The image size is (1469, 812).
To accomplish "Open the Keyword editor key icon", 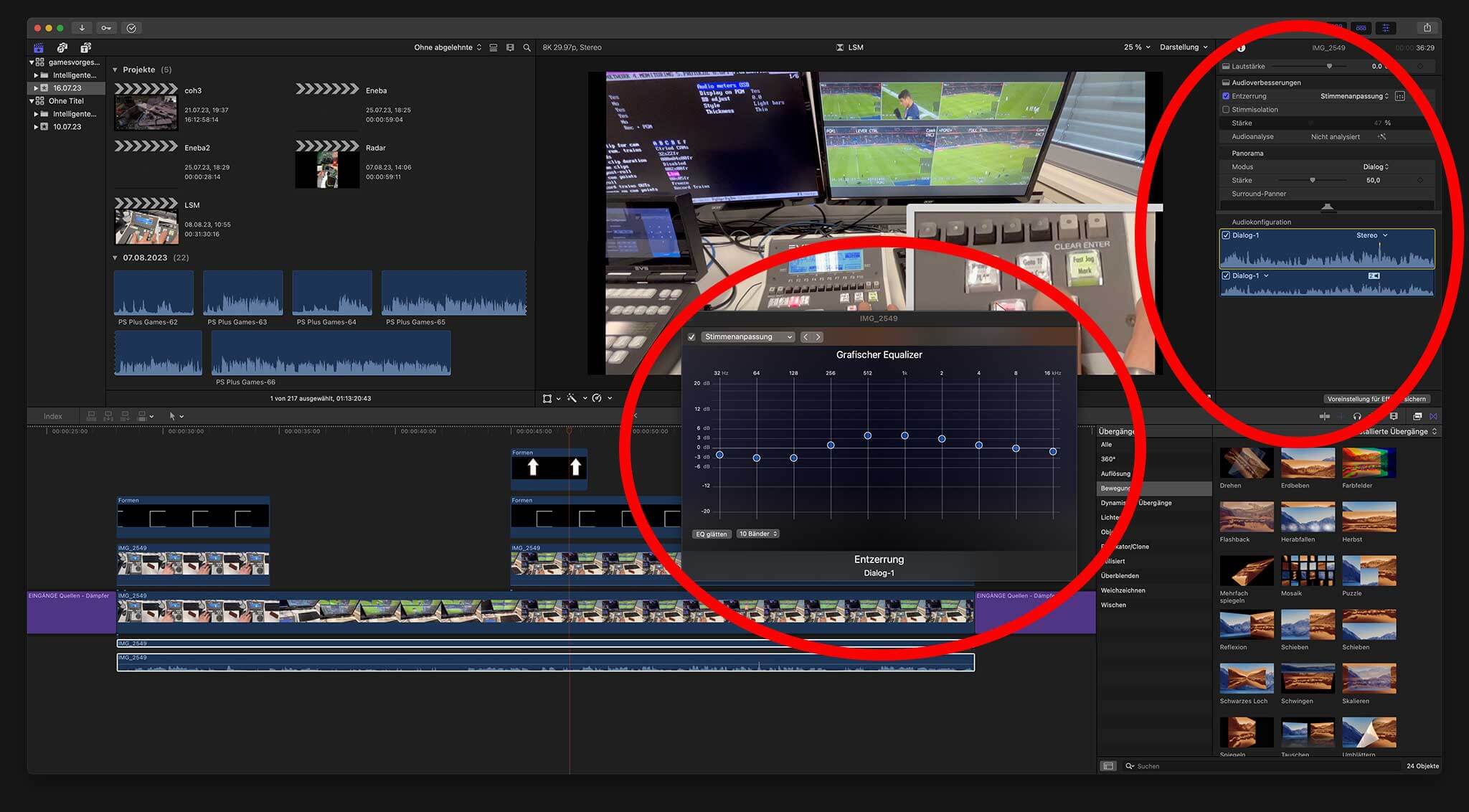I will (x=106, y=27).
